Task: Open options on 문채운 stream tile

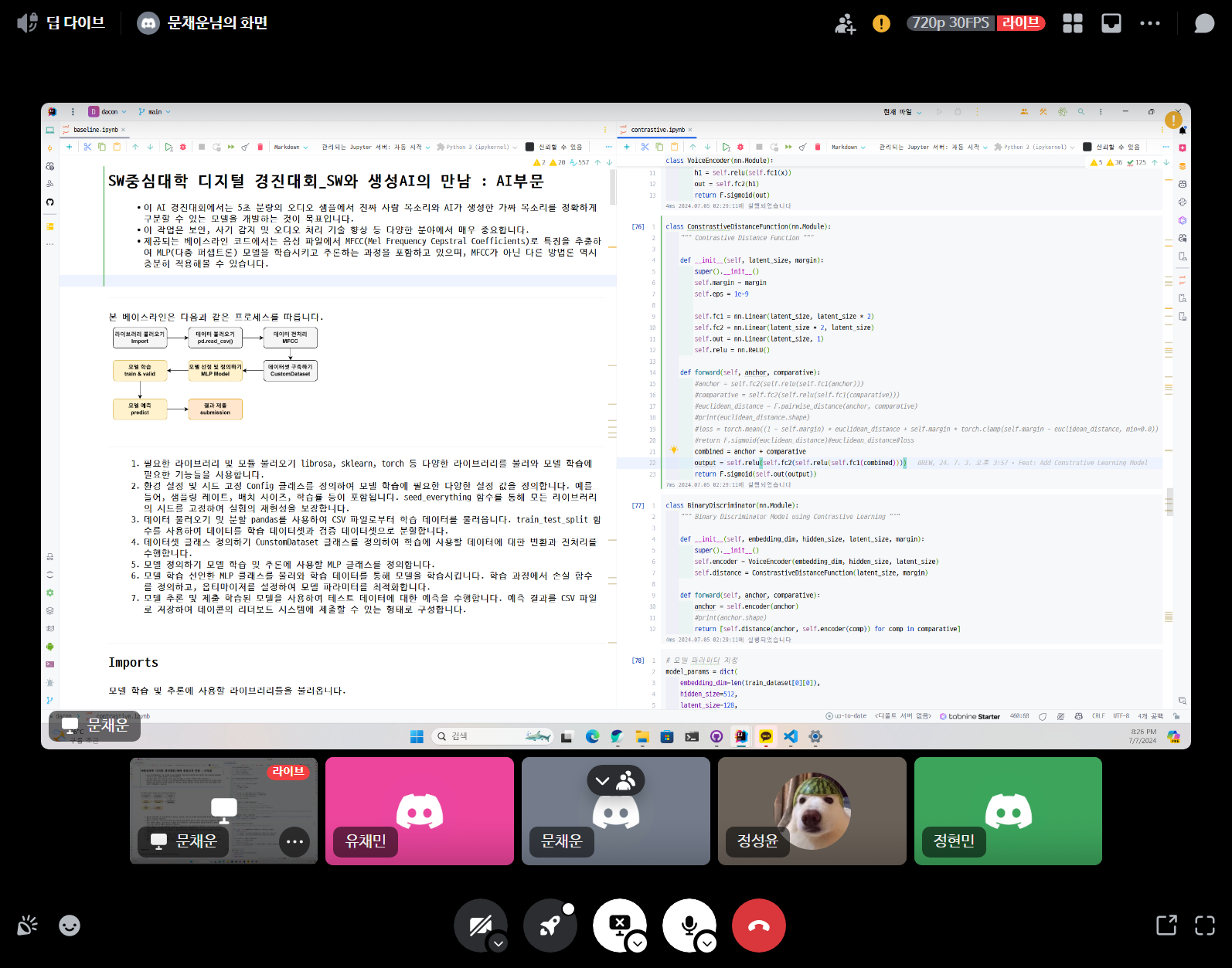Action: [x=294, y=841]
